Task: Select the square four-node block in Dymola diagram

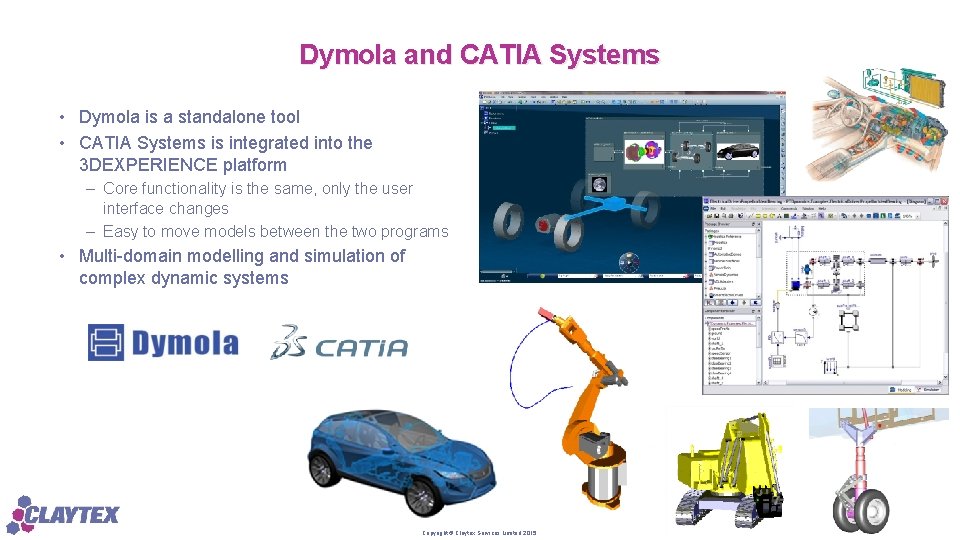Action: tap(849, 320)
